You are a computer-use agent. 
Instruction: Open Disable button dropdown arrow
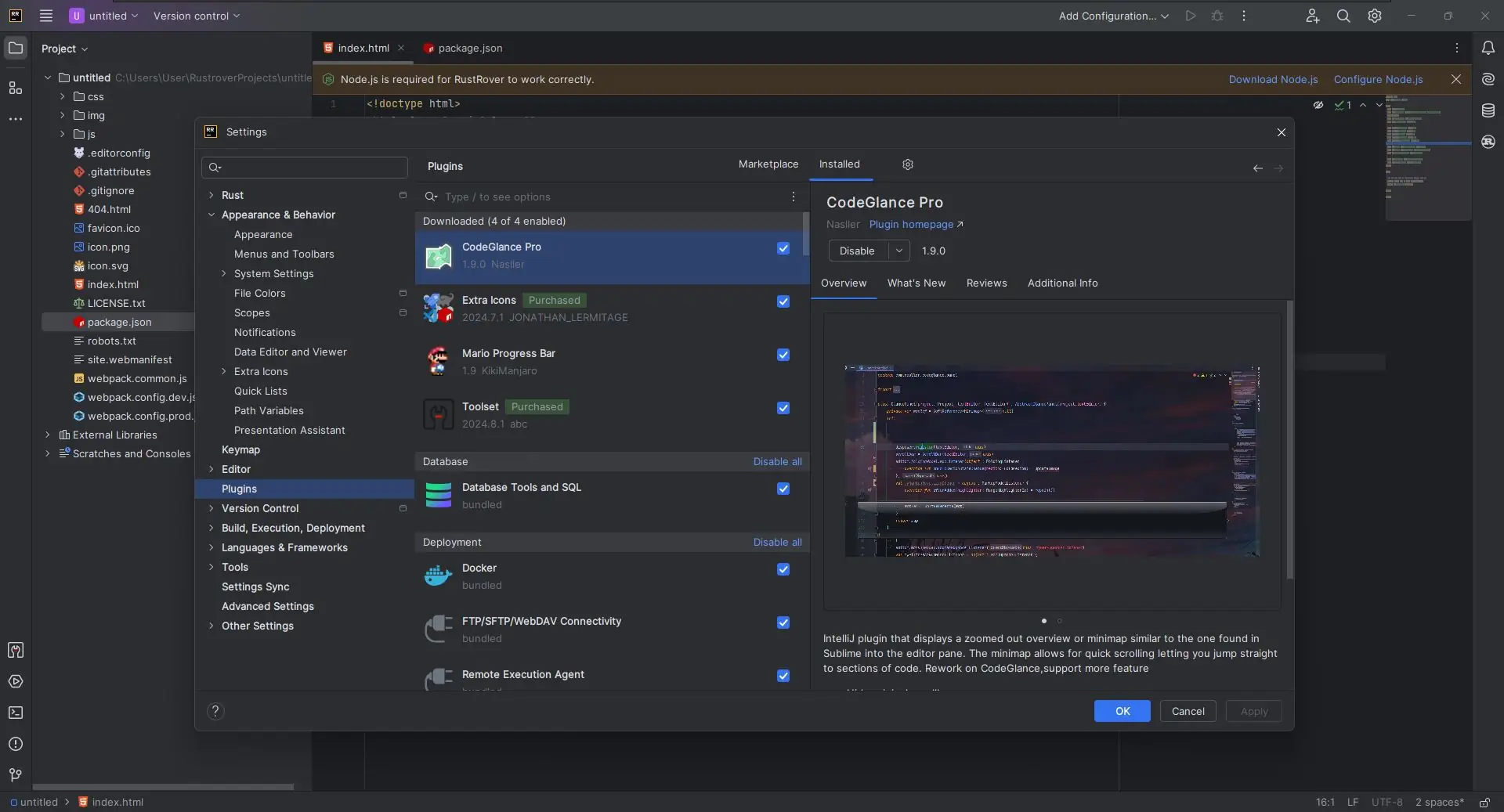899,251
